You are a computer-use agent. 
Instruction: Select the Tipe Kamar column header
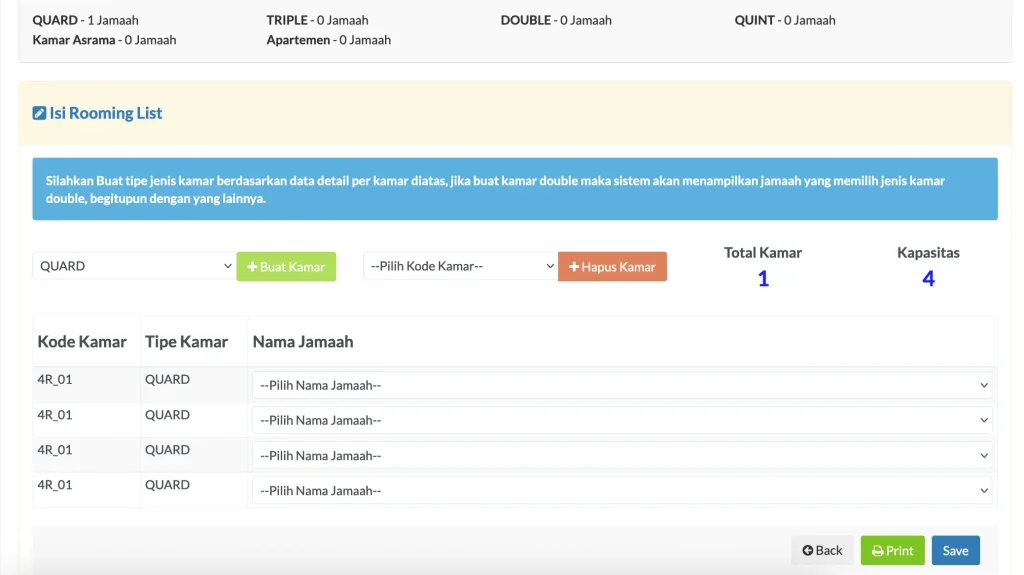click(186, 341)
